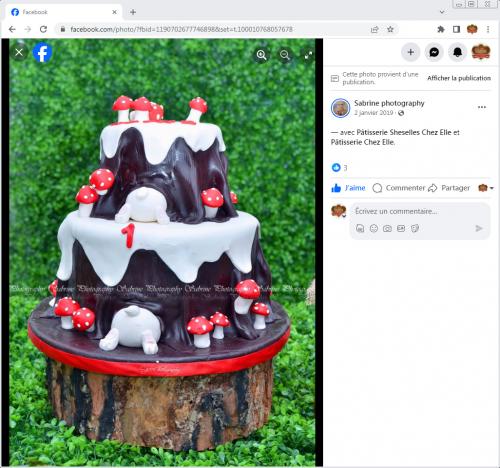This screenshot has width=500, height=468.
Task: Click Afficher la publication link
Action: pyautogui.click(x=459, y=78)
